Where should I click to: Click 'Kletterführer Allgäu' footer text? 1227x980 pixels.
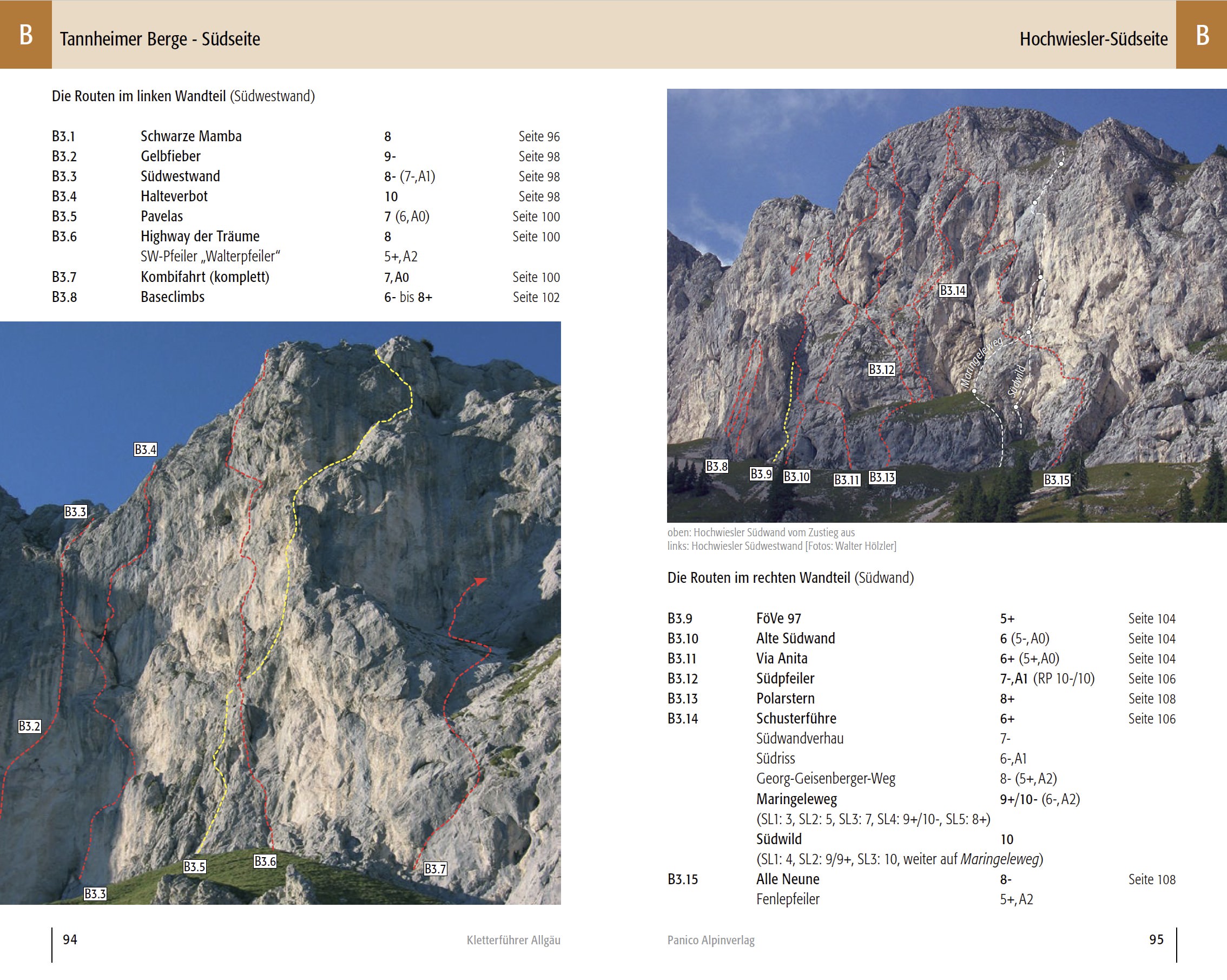[x=513, y=940]
